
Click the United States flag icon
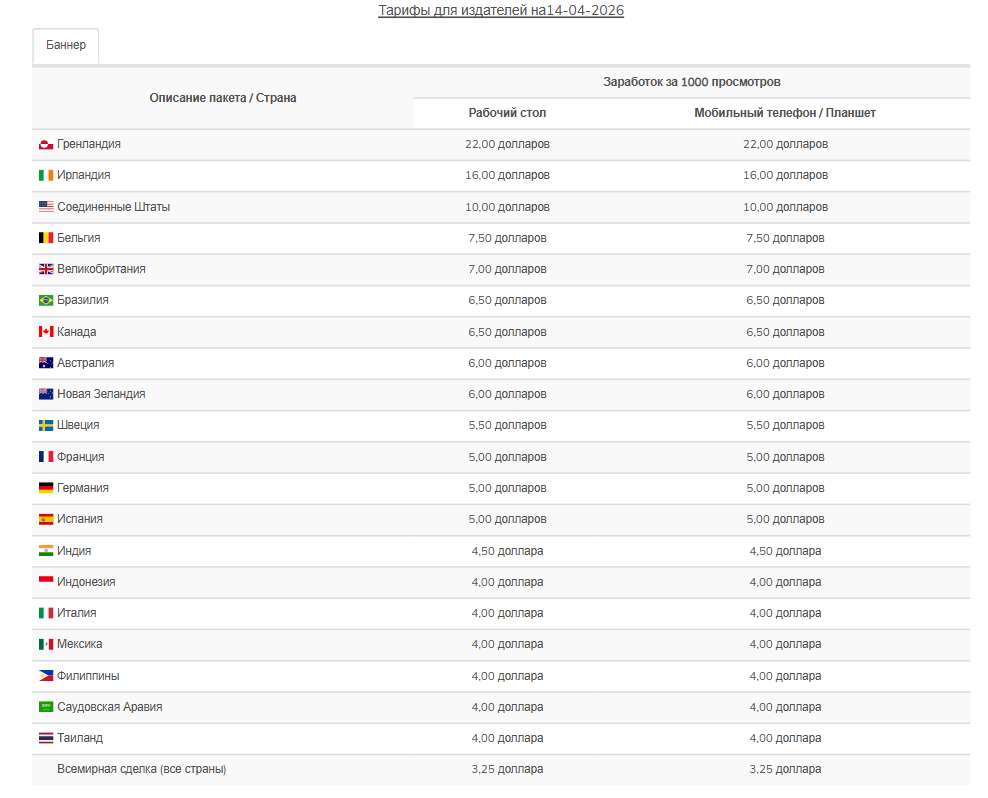tap(46, 207)
